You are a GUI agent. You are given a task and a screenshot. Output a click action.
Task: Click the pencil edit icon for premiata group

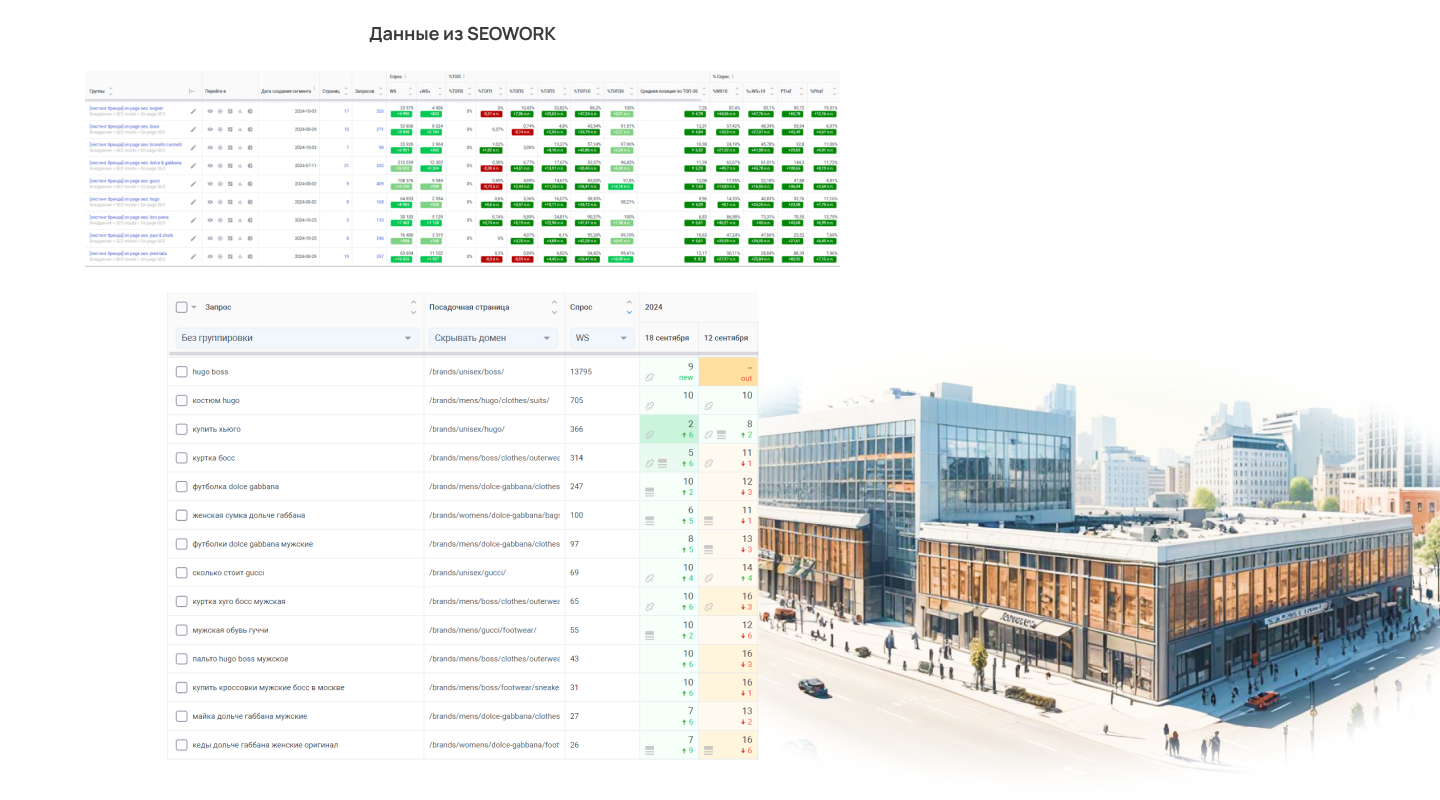[x=193, y=257]
